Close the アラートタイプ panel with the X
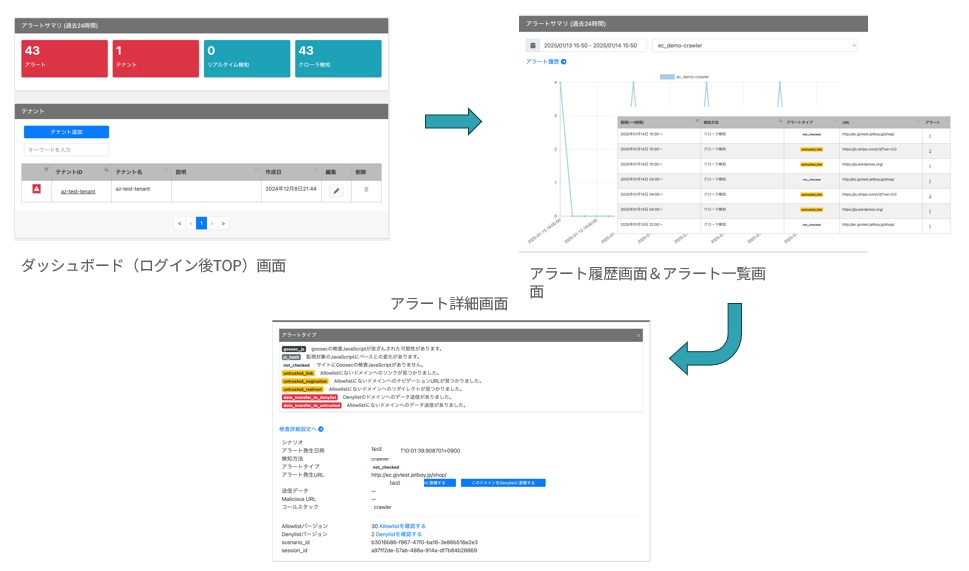The image size is (969, 571). pyautogui.click(x=640, y=337)
